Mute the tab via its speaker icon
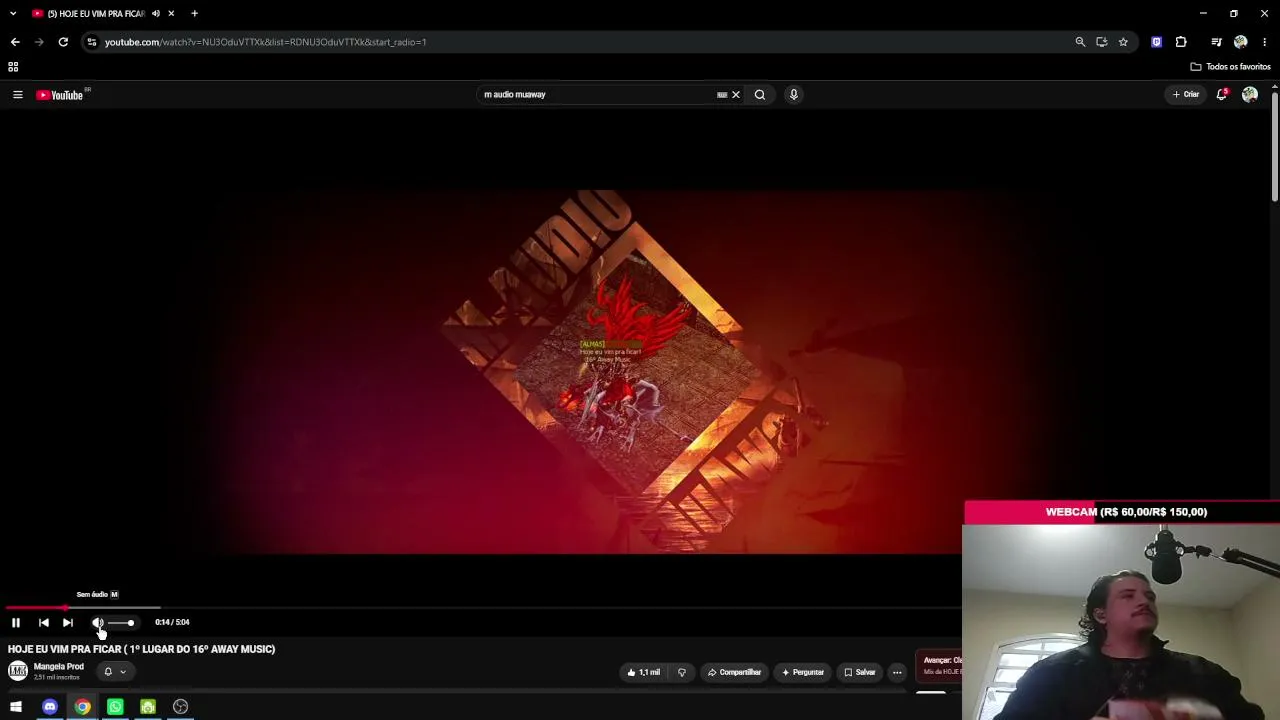This screenshot has width=1280, height=720. point(156,13)
